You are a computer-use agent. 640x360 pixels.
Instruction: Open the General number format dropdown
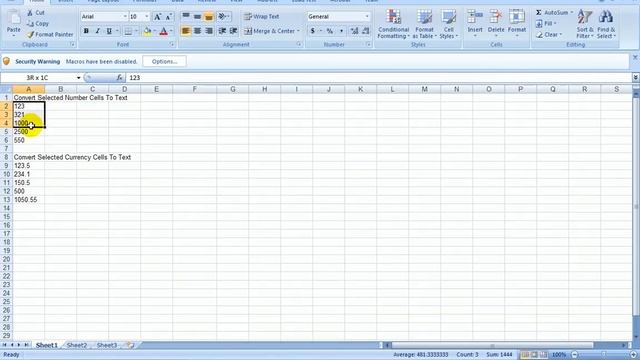[x=367, y=17]
